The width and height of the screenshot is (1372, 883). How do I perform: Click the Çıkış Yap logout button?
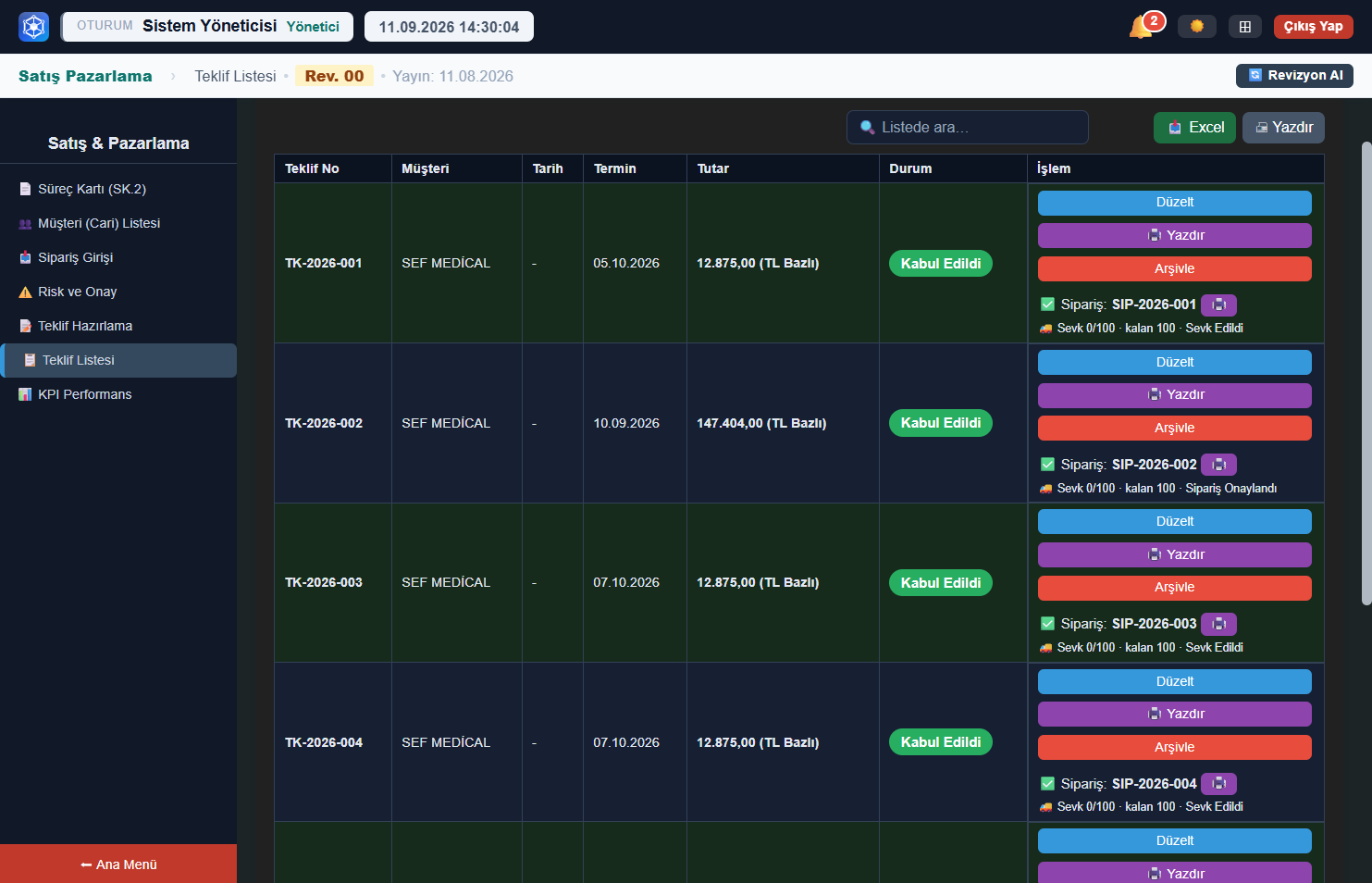click(1313, 26)
